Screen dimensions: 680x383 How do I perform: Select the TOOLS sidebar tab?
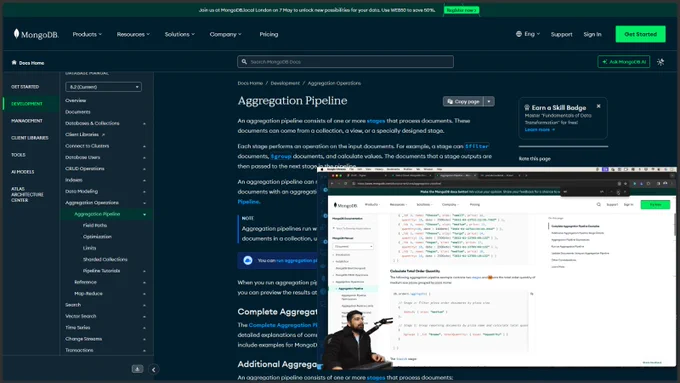[18, 154]
